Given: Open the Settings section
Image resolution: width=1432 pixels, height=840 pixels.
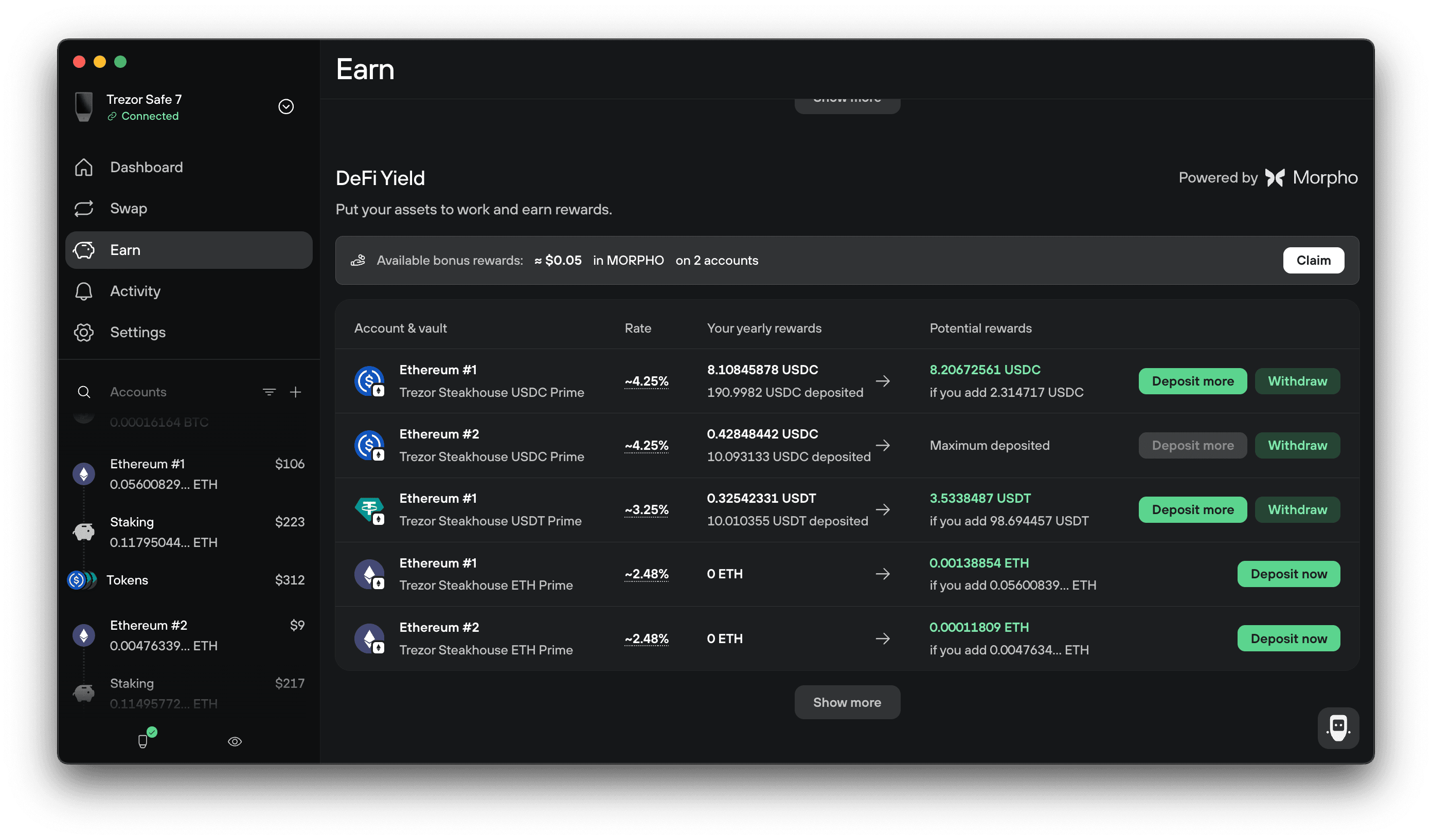Looking at the screenshot, I should 189,332.
